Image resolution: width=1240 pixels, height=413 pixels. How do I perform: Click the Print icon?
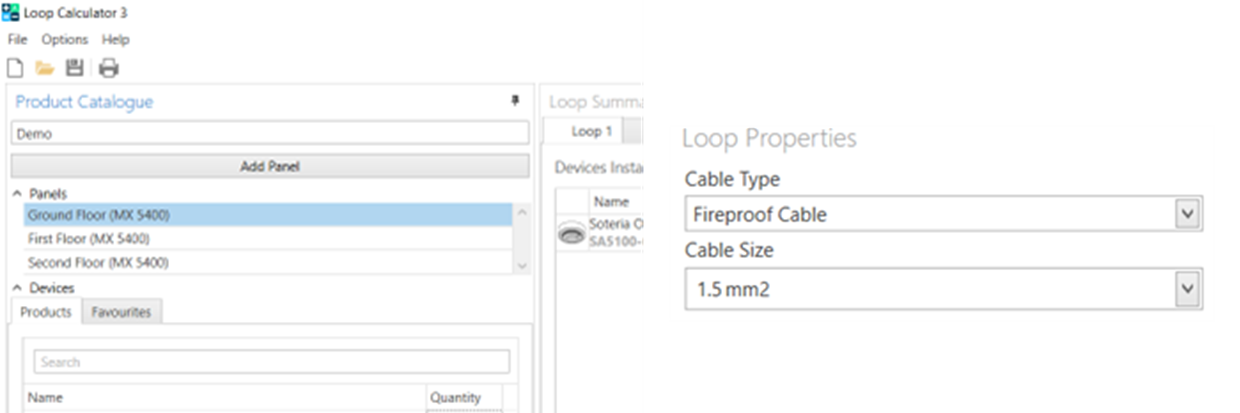click(108, 68)
